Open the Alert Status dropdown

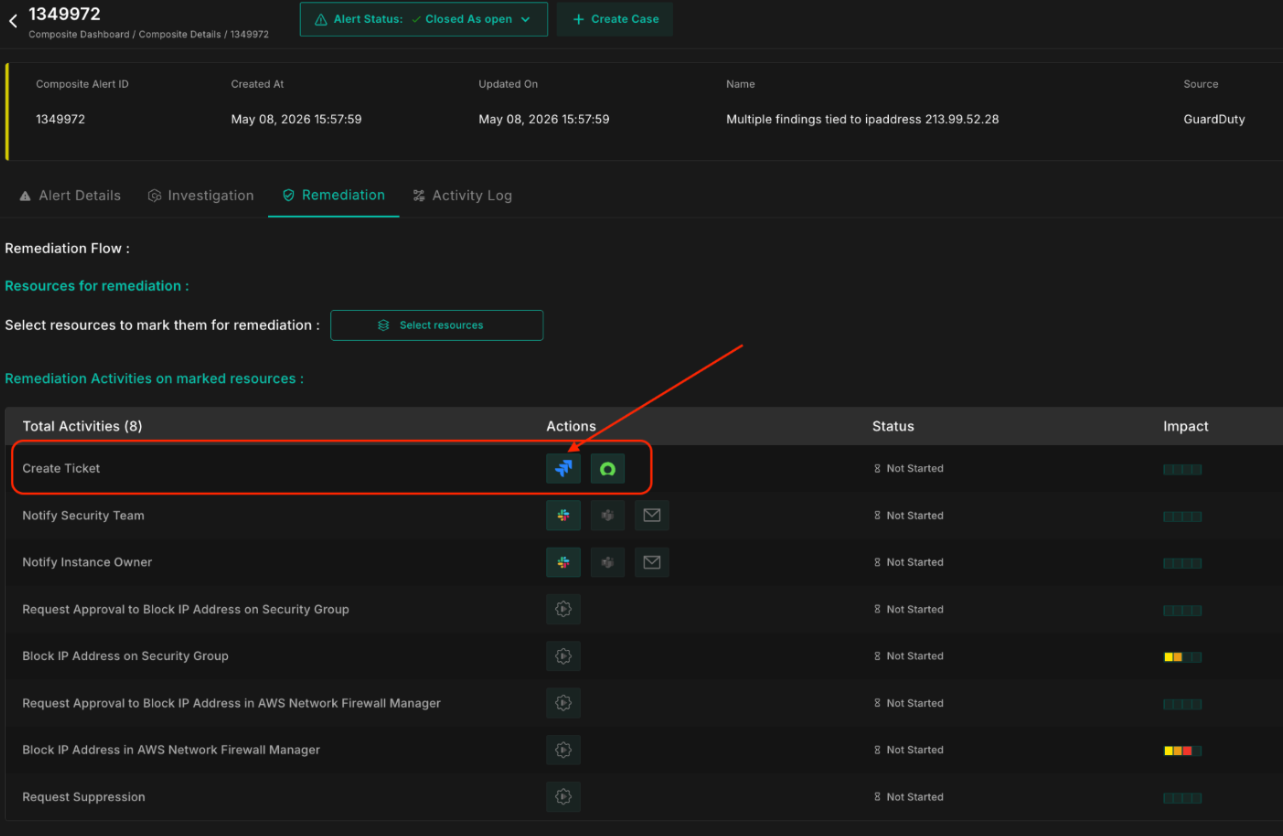tap(424, 19)
